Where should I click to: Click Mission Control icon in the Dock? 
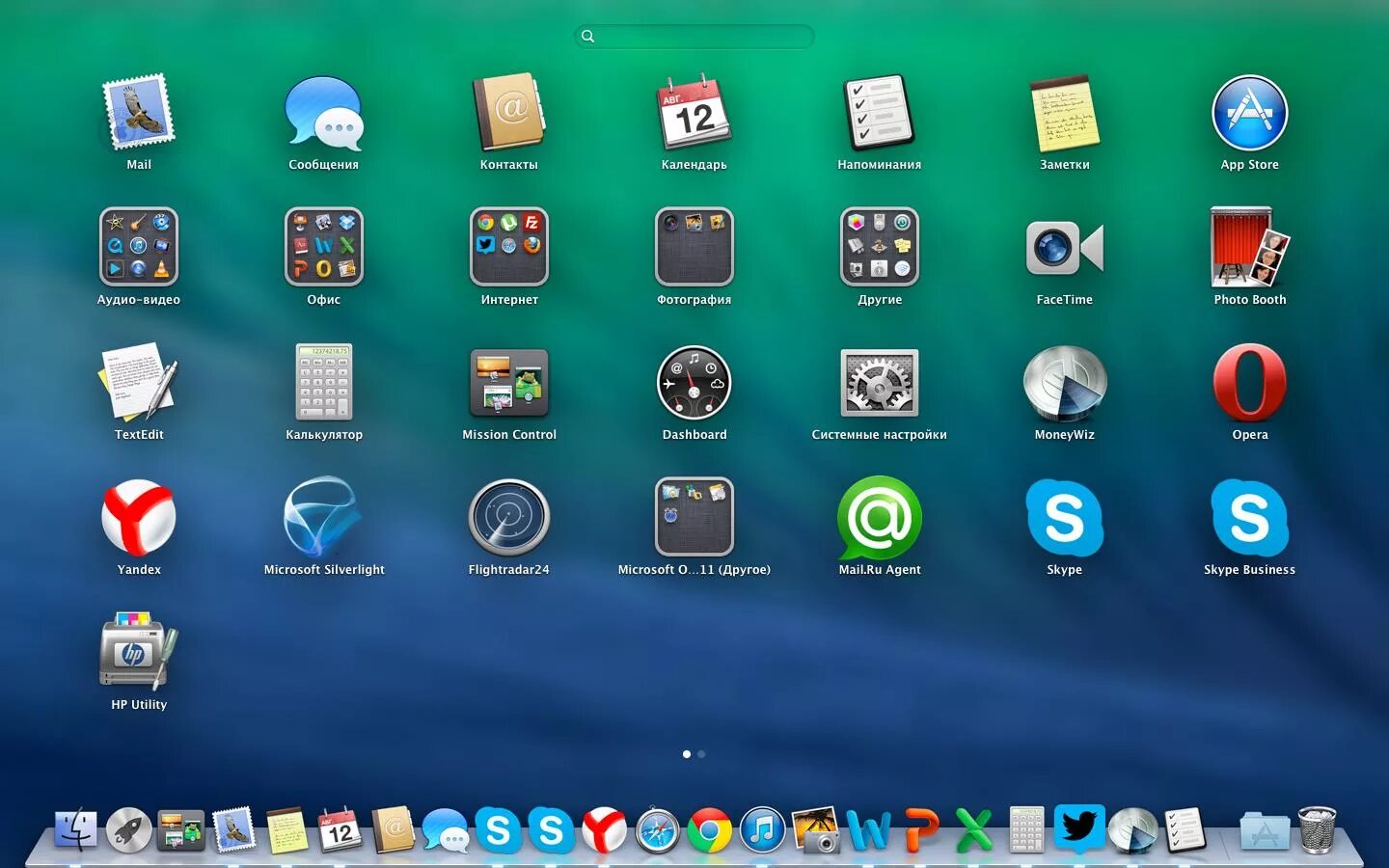coord(181,831)
